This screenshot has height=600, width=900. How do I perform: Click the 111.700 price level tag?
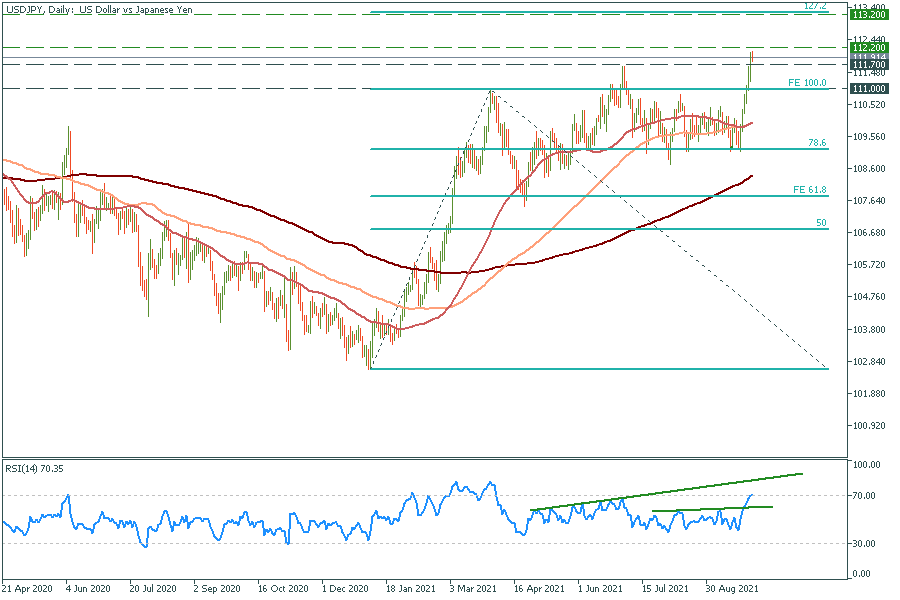tap(868, 65)
